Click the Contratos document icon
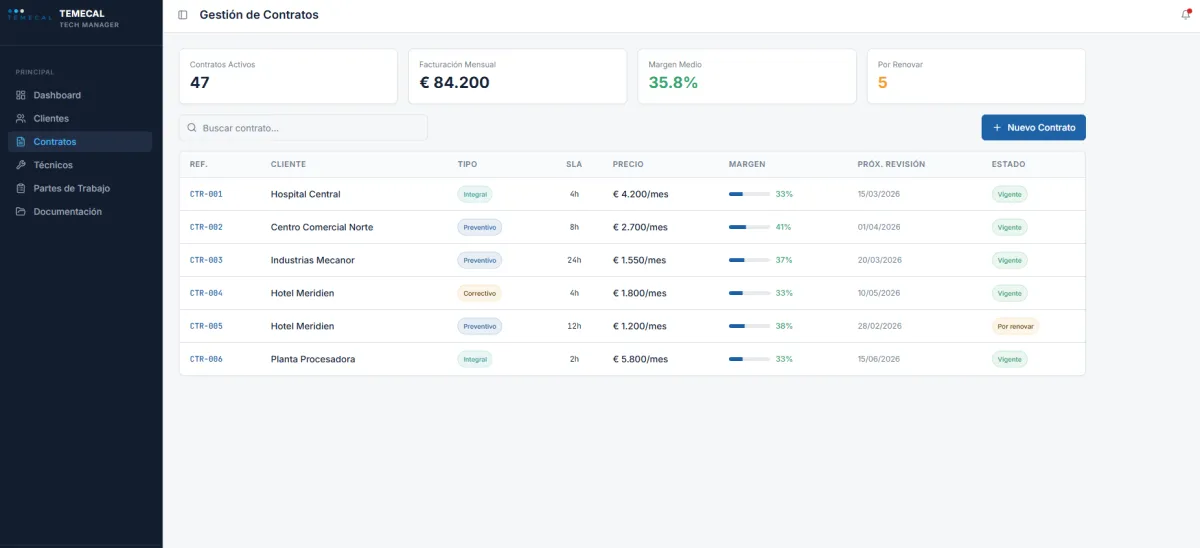 21,142
